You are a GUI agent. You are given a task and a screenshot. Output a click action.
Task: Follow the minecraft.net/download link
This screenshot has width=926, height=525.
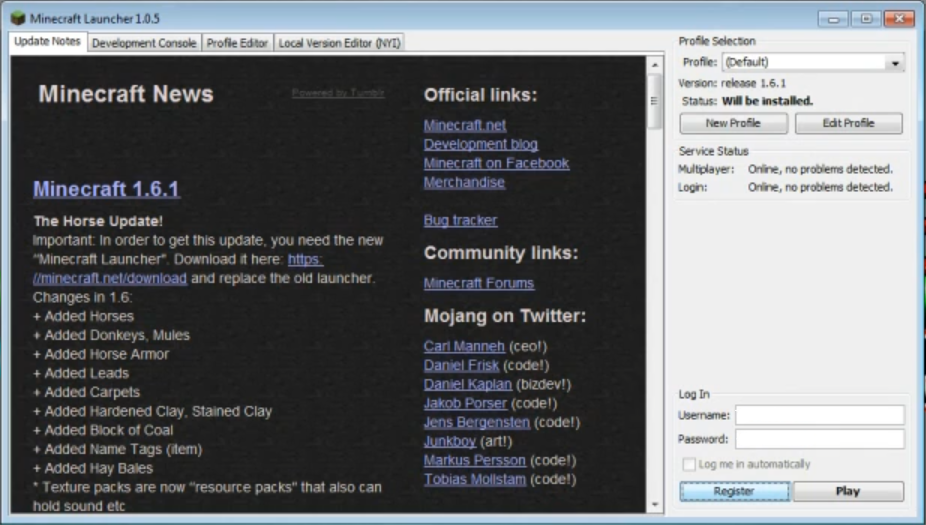coord(110,278)
